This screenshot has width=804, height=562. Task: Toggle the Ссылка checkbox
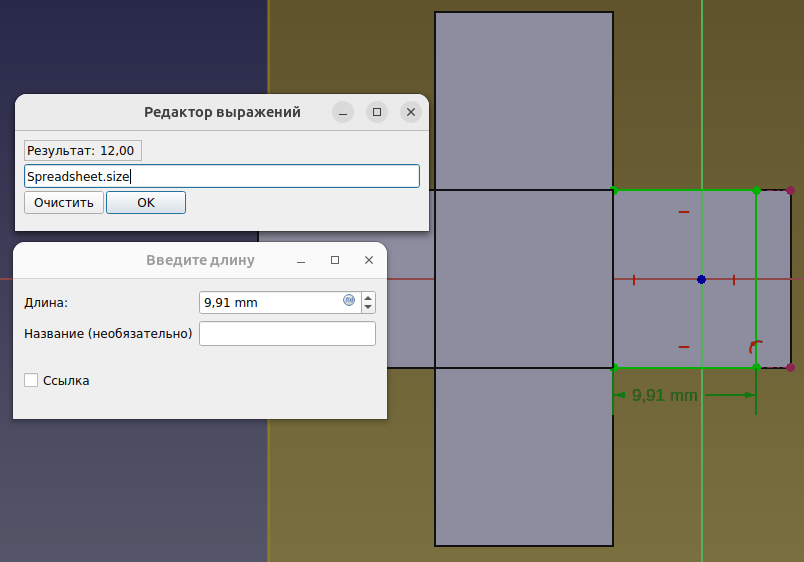pyautogui.click(x=31, y=380)
